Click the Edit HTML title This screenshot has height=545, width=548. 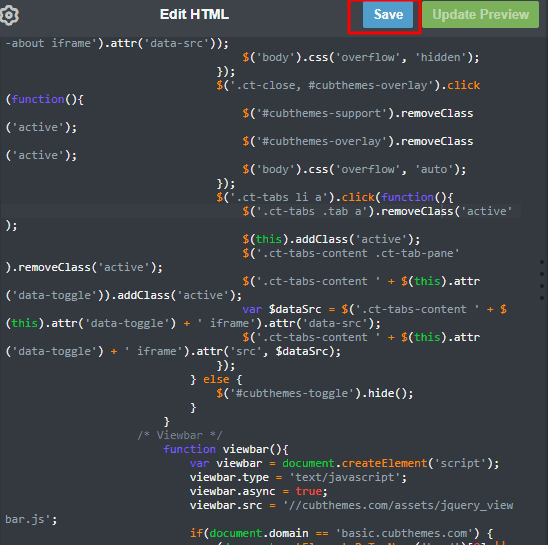tap(194, 14)
